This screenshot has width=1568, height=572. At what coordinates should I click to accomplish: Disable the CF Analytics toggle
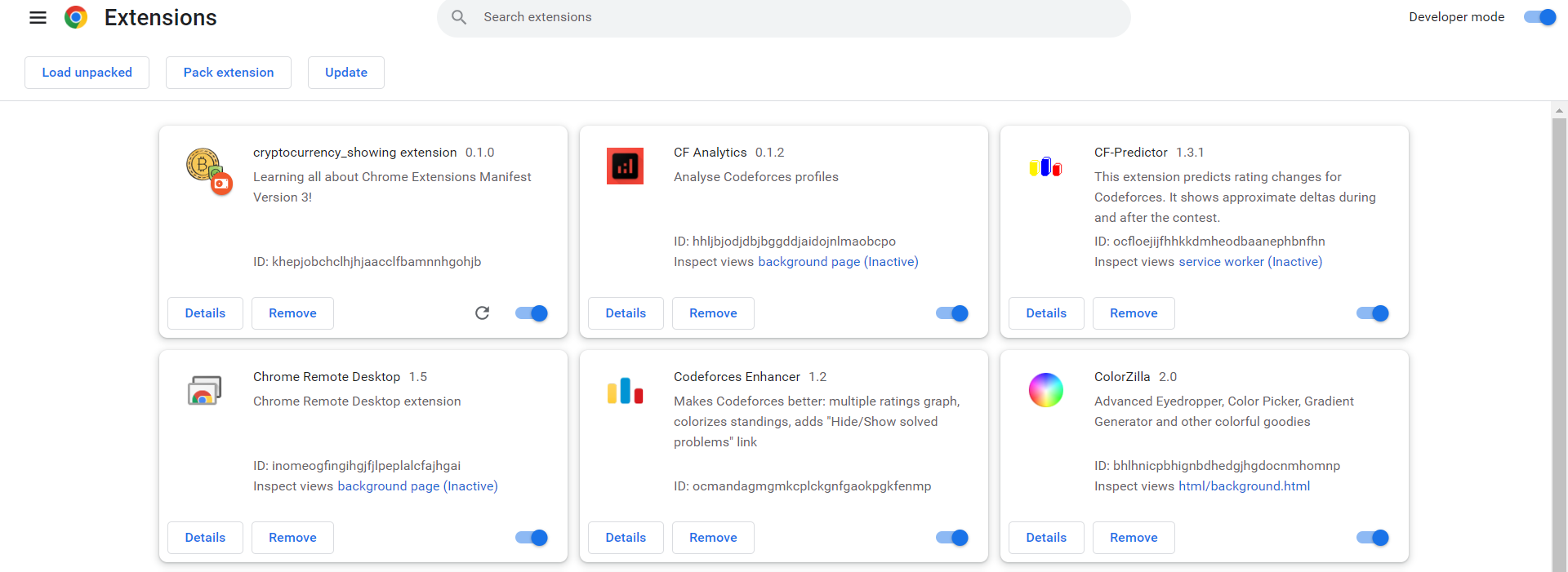coord(952,313)
